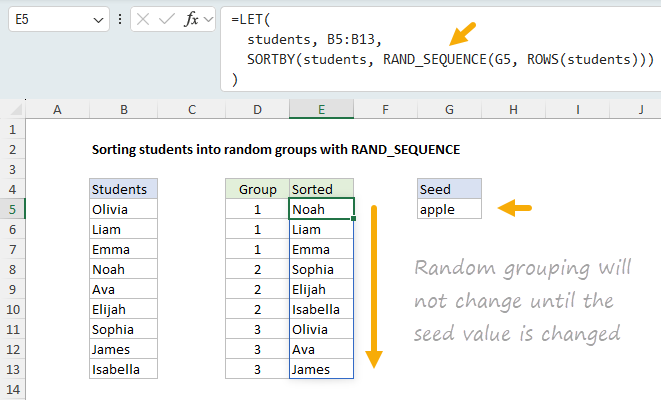The image size is (661, 400).
Task: Click inside the formula bar LET formula
Action: click(441, 49)
